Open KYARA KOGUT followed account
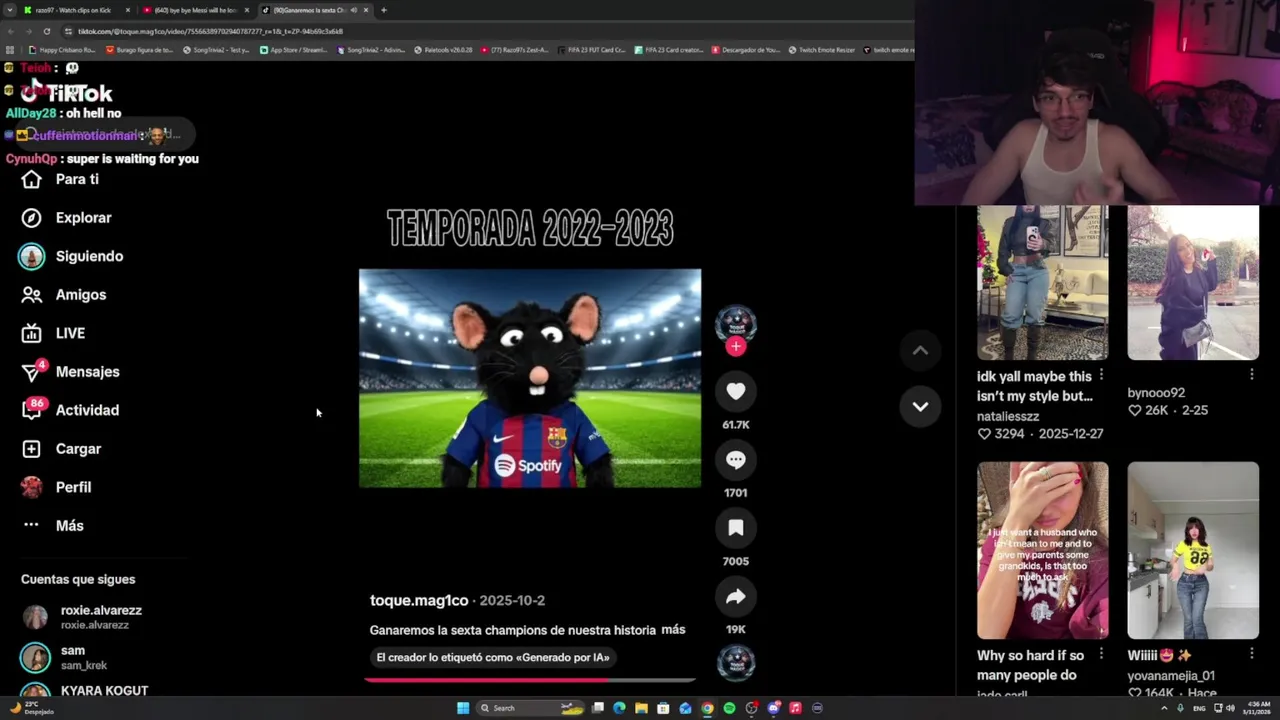1280x720 pixels. [84, 691]
